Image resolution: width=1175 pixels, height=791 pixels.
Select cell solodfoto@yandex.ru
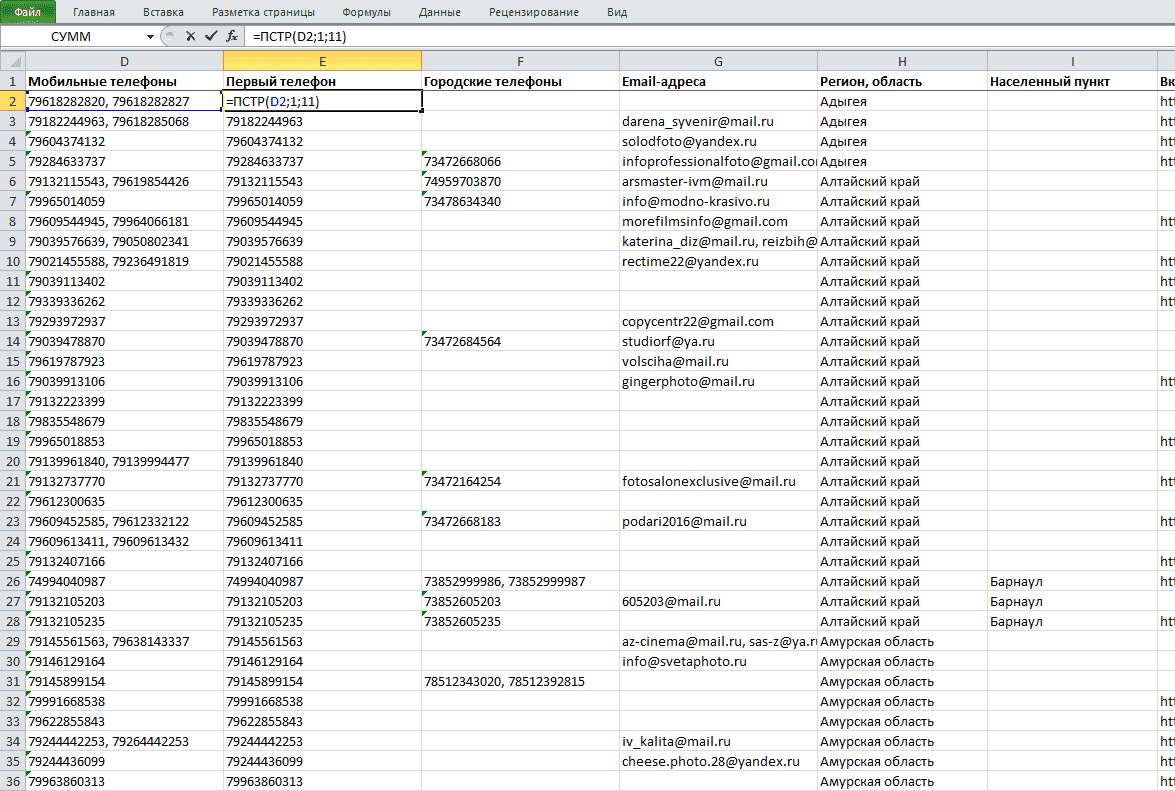pyautogui.click(x=718, y=141)
